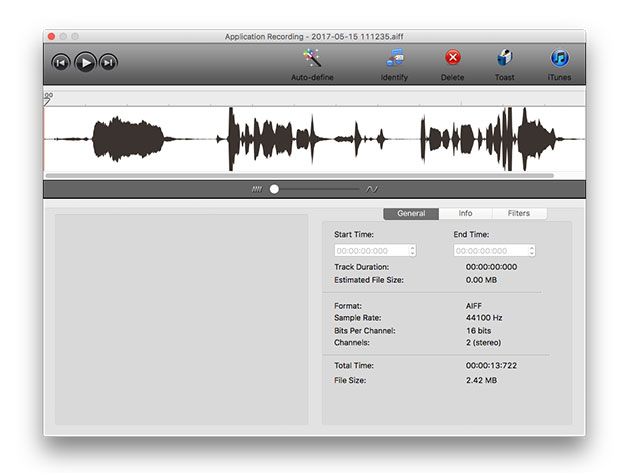Send the recording to Toast
The height and width of the screenshot is (473, 630).
[x=505, y=57]
